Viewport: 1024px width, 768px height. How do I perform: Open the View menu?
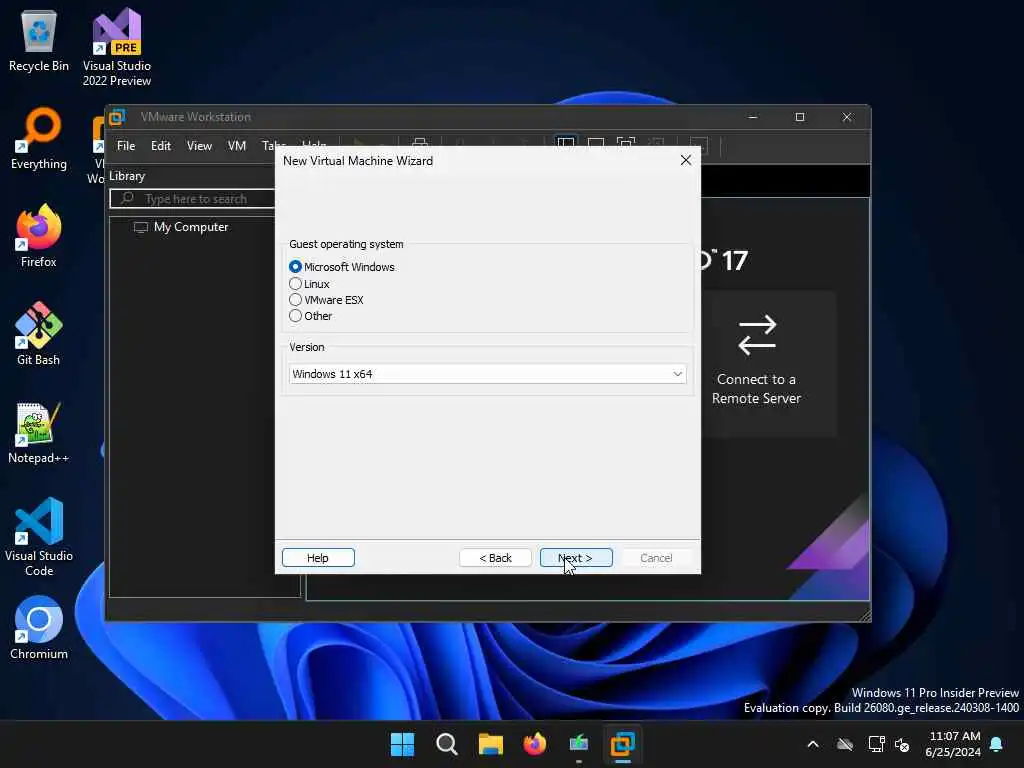[x=199, y=146]
